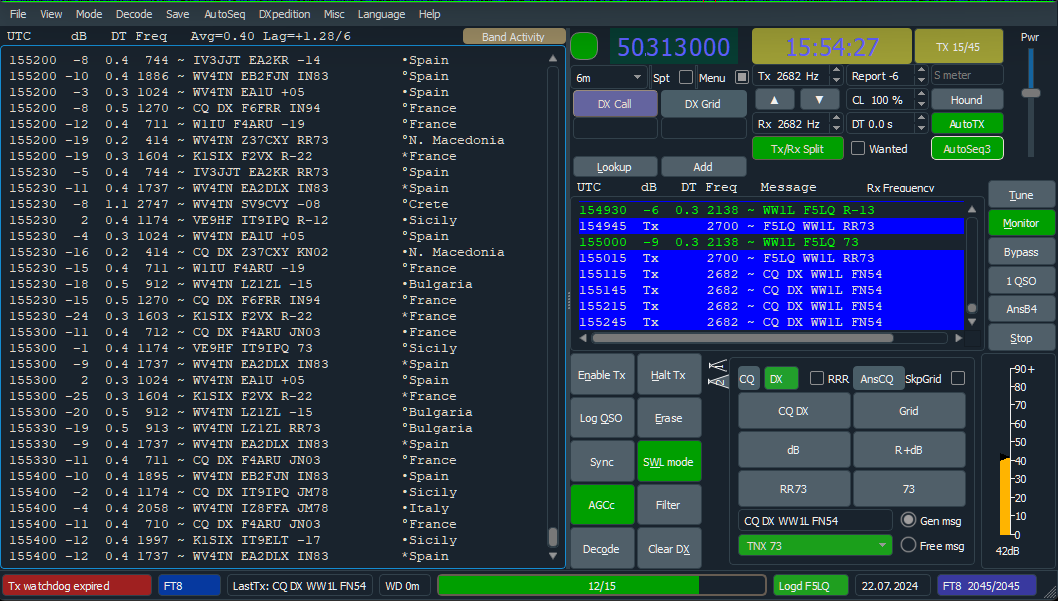Image resolution: width=1058 pixels, height=601 pixels.
Task: Increase CL 100 % with up arrow
Action: tap(921, 95)
